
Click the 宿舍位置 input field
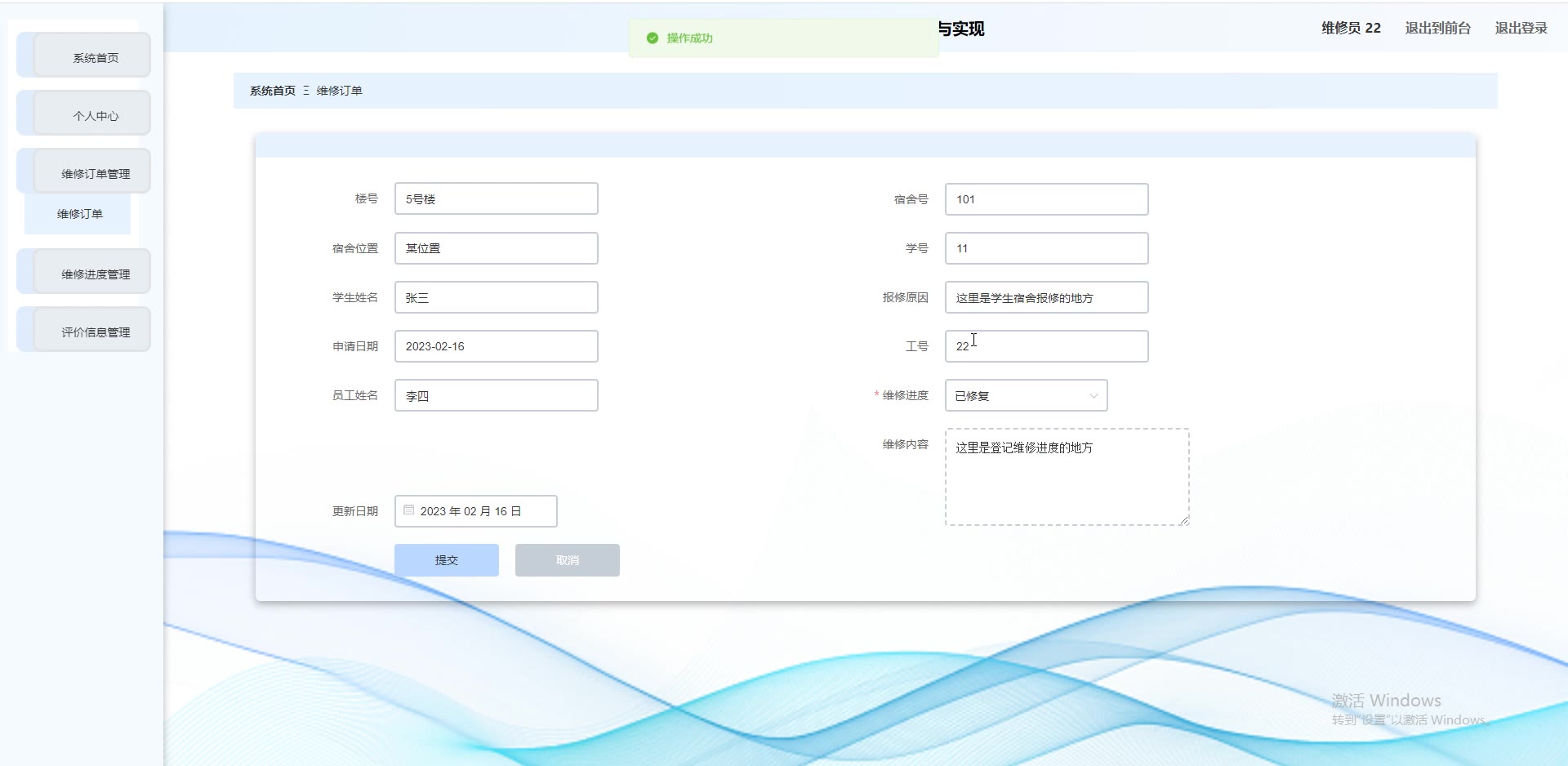point(497,248)
